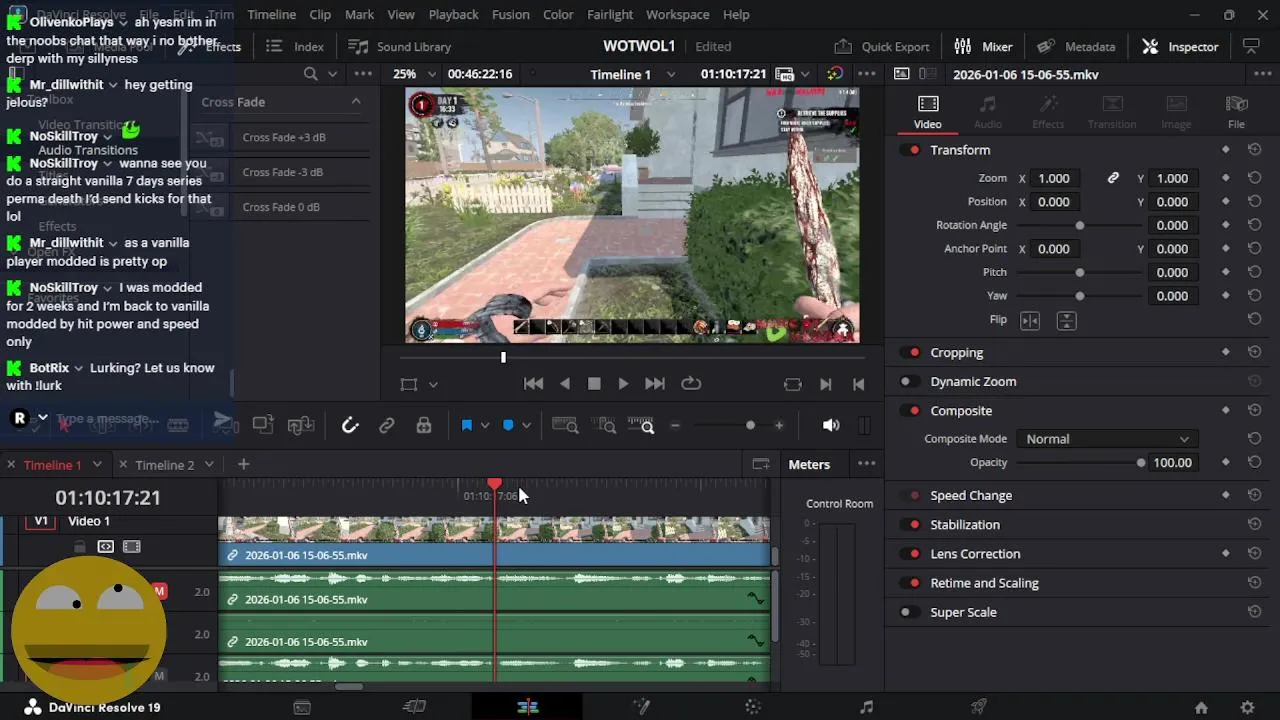The image size is (1280, 720).
Task: Open the Composite Mode Normal dropdown
Action: click(1106, 439)
